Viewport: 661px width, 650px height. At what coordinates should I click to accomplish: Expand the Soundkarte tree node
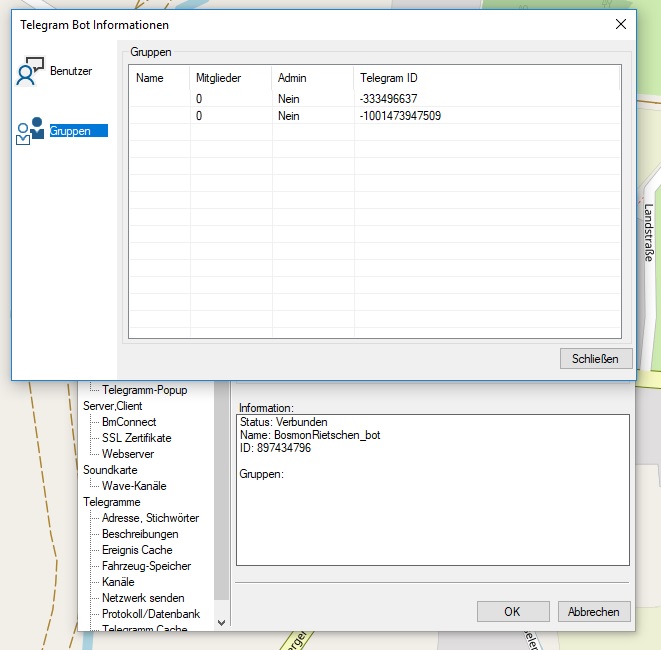click(111, 470)
